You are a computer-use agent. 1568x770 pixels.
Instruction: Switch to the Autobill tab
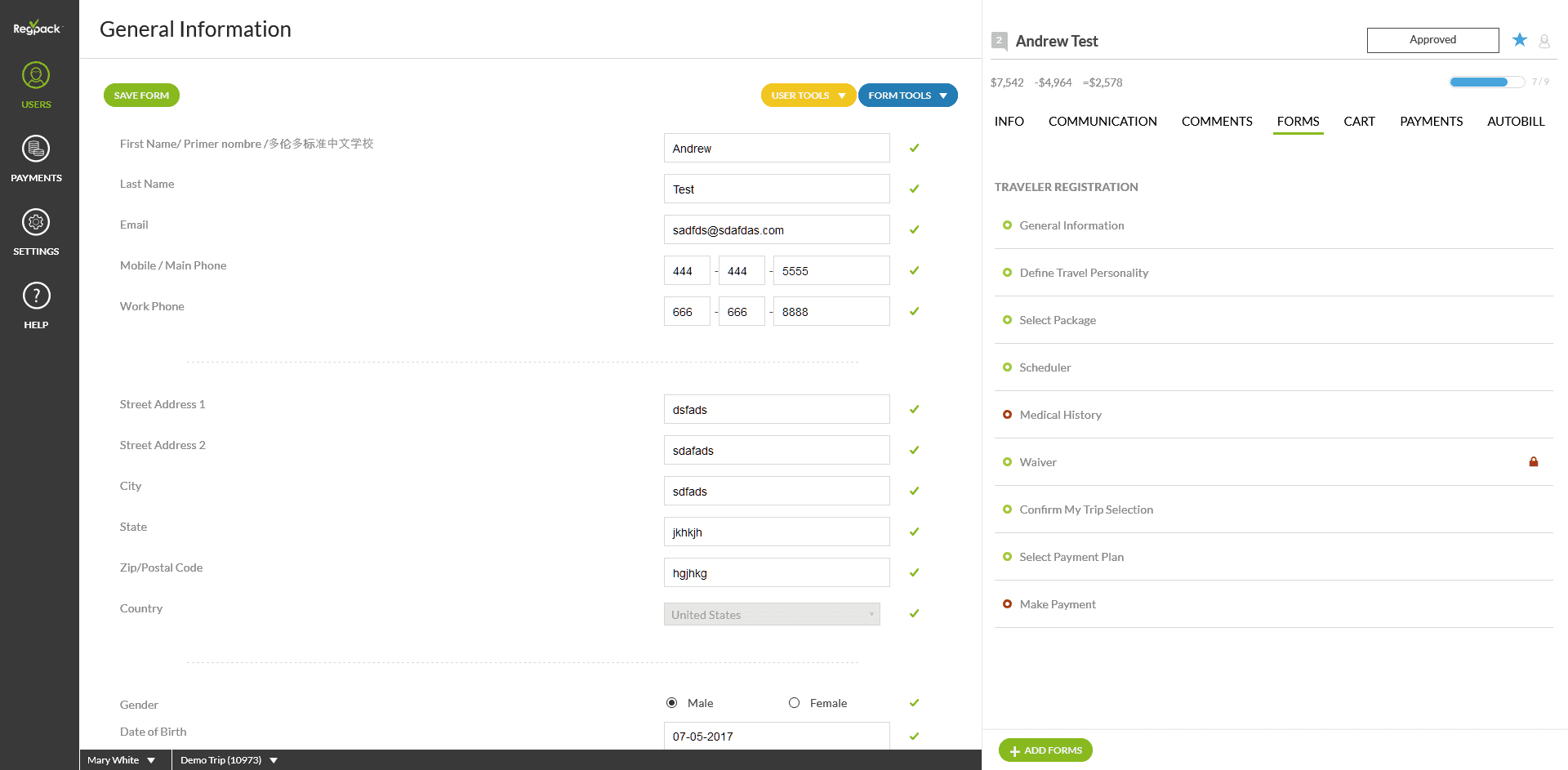[x=1515, y=122]
